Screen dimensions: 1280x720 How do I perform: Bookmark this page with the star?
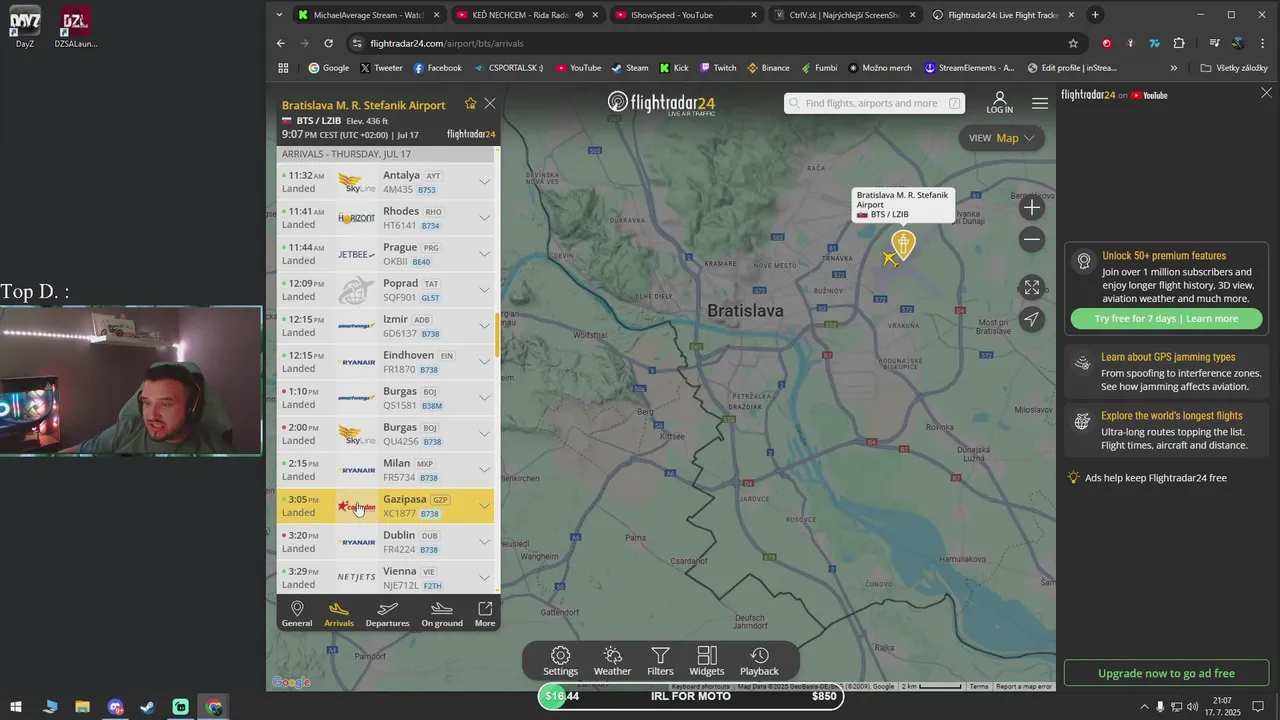1073,43
